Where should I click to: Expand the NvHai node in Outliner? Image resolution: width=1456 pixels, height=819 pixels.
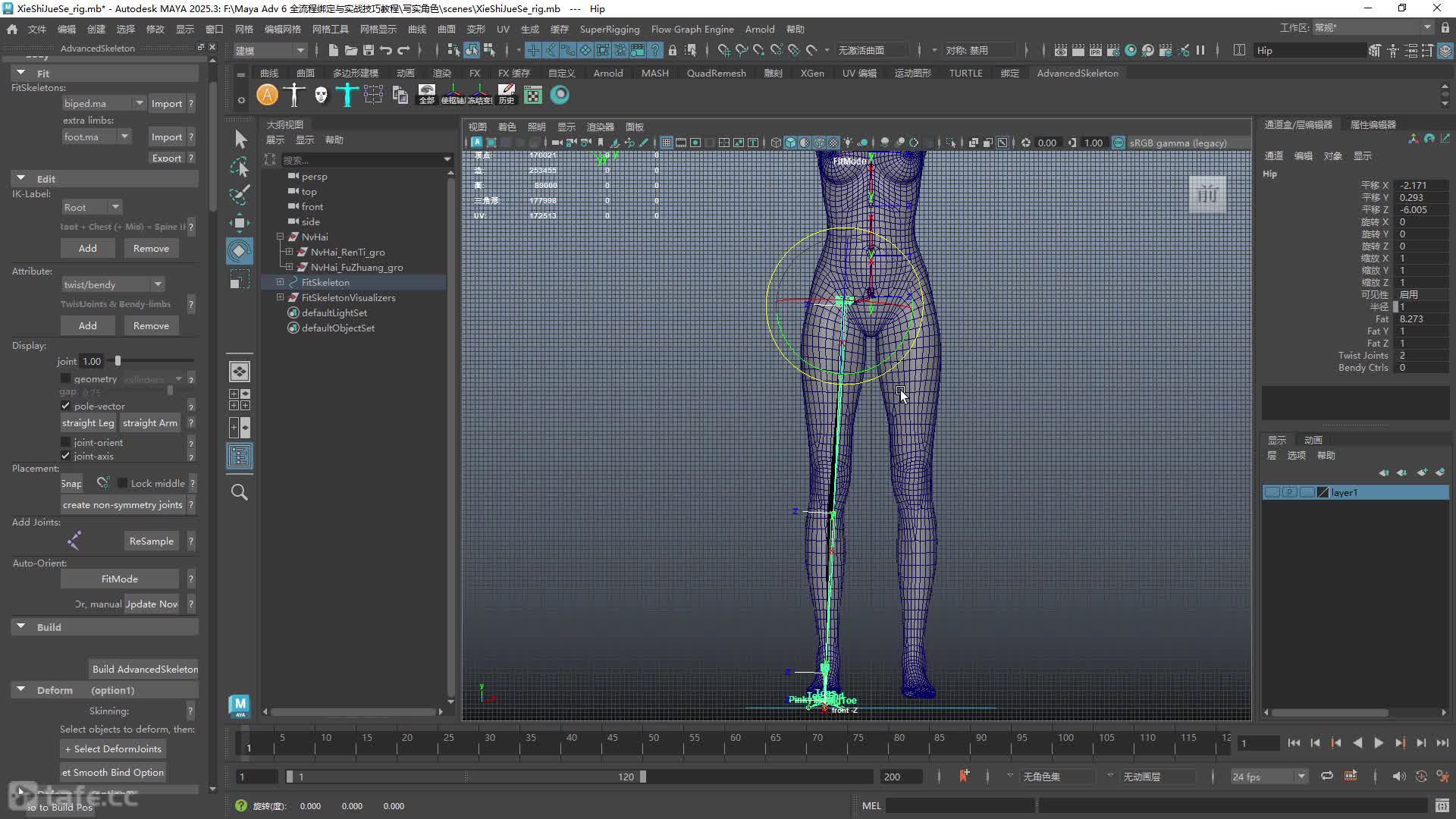click(280, 237)
